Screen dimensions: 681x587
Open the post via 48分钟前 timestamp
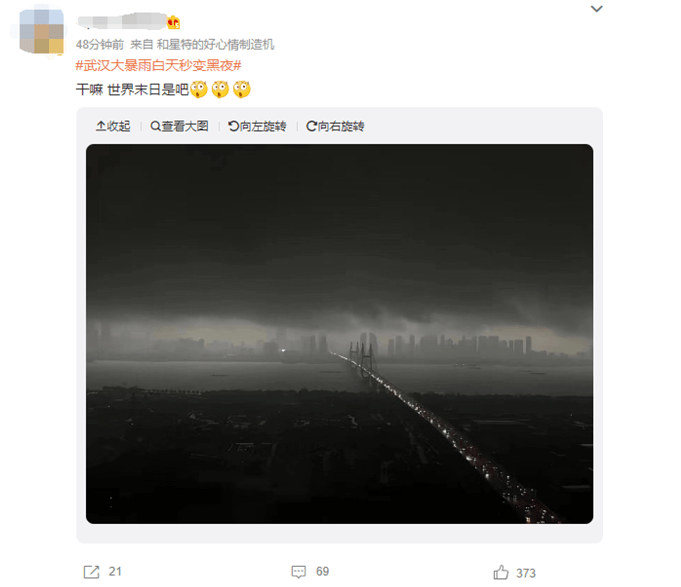click(x=99, y=44)
